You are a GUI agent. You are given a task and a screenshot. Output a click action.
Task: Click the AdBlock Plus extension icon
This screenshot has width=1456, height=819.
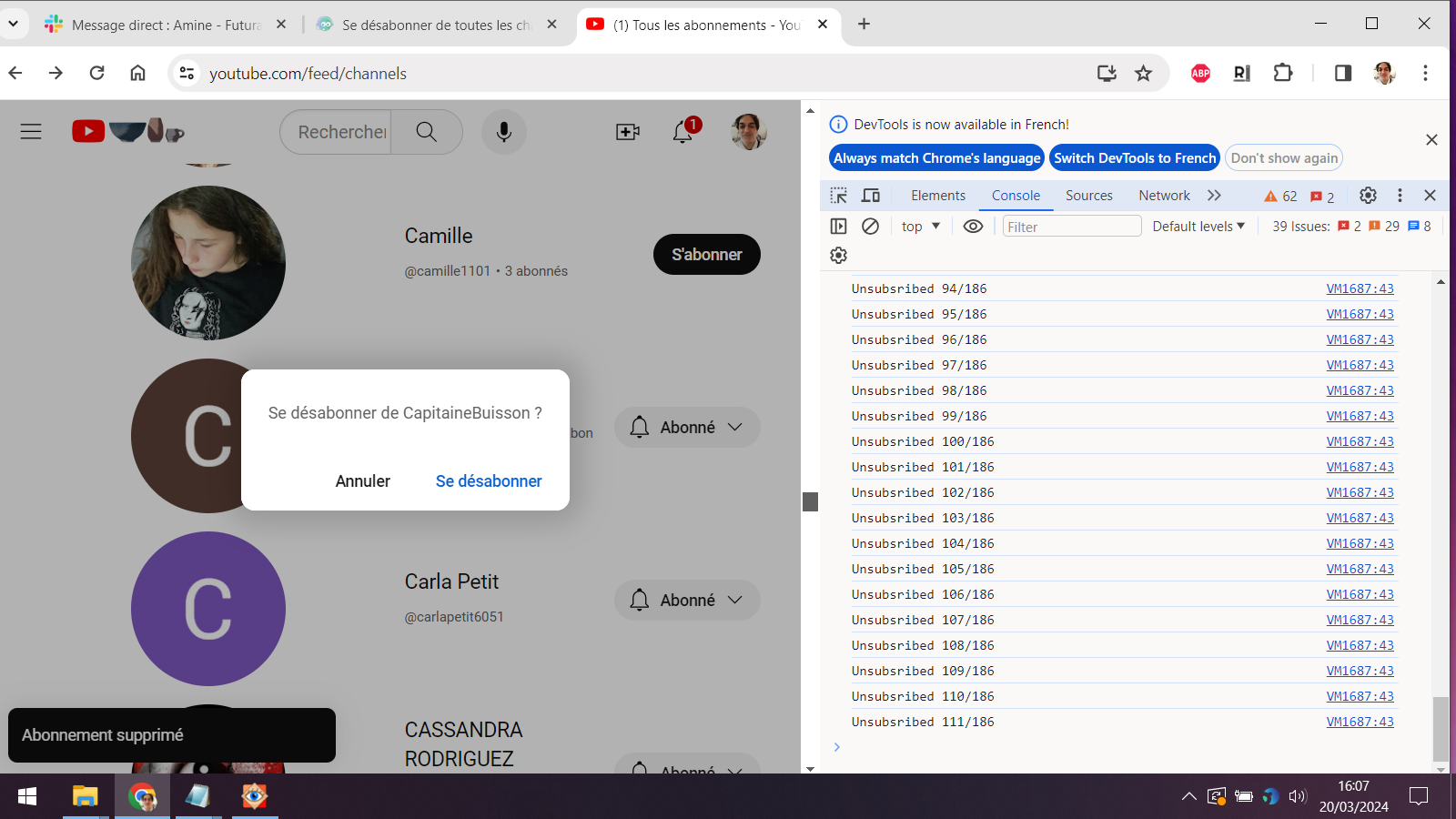click(1199, 73)
